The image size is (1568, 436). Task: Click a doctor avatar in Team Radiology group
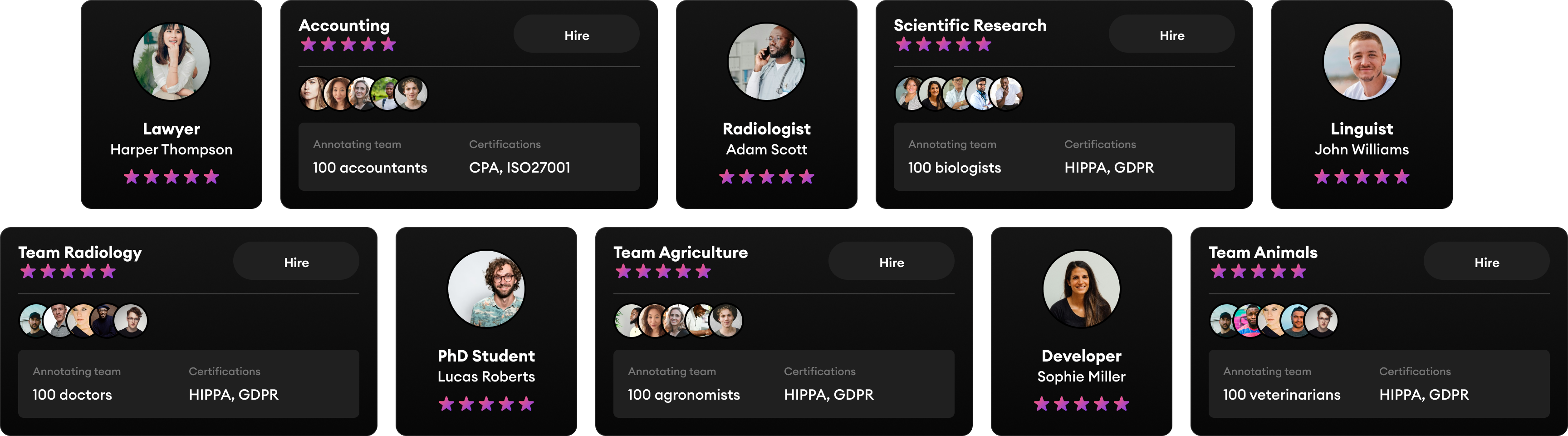click(x=34, y=320)
